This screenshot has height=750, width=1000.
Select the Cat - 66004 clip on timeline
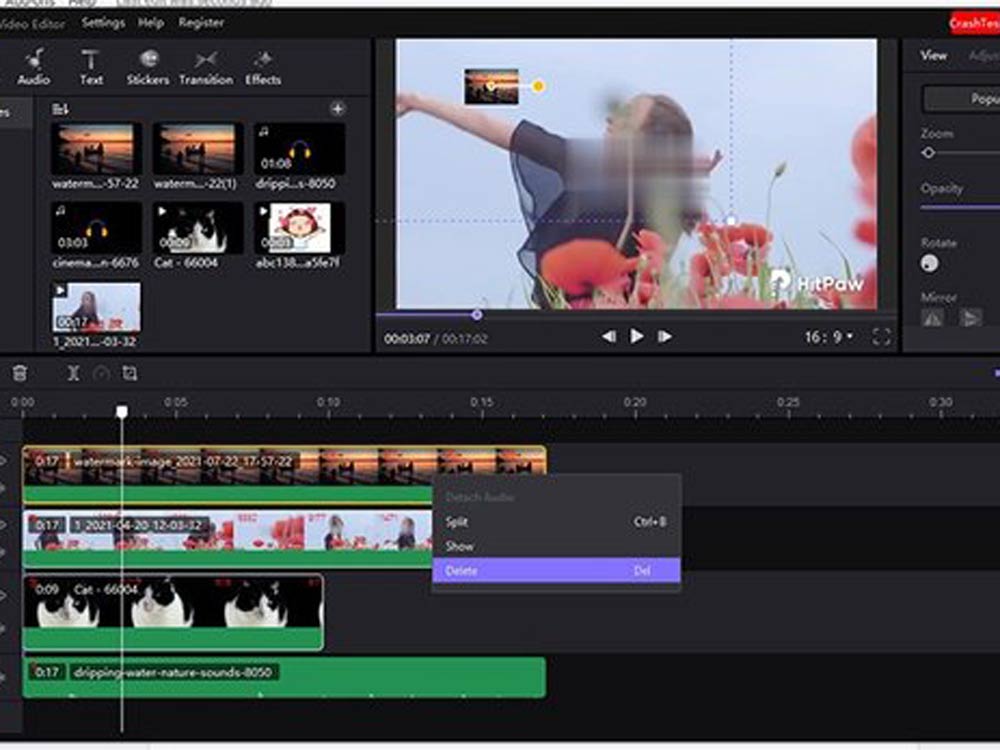[x=173, y=612]
